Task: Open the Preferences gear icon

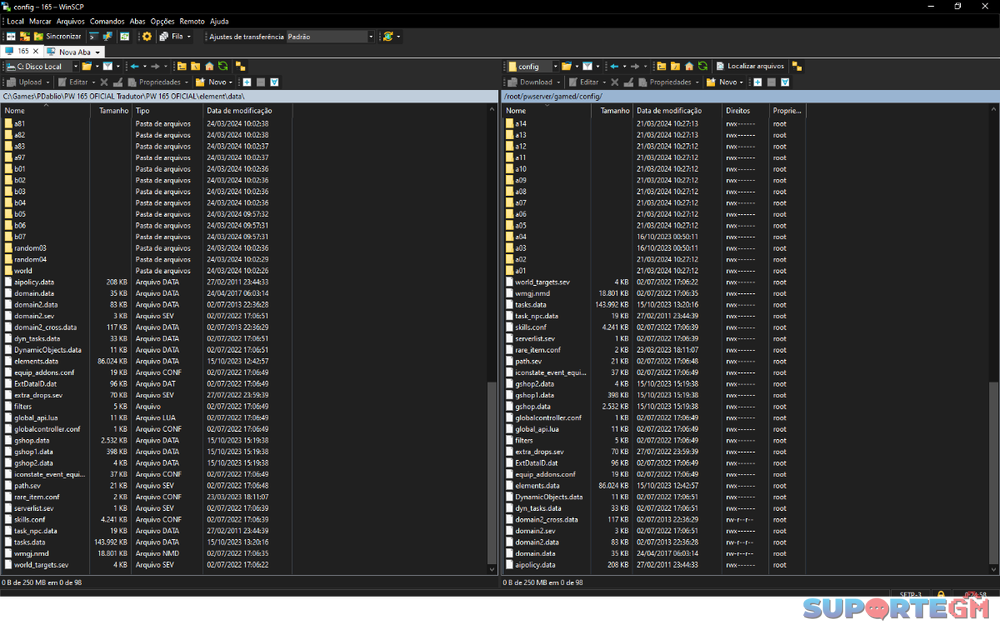Action: (x=147, y=36)
